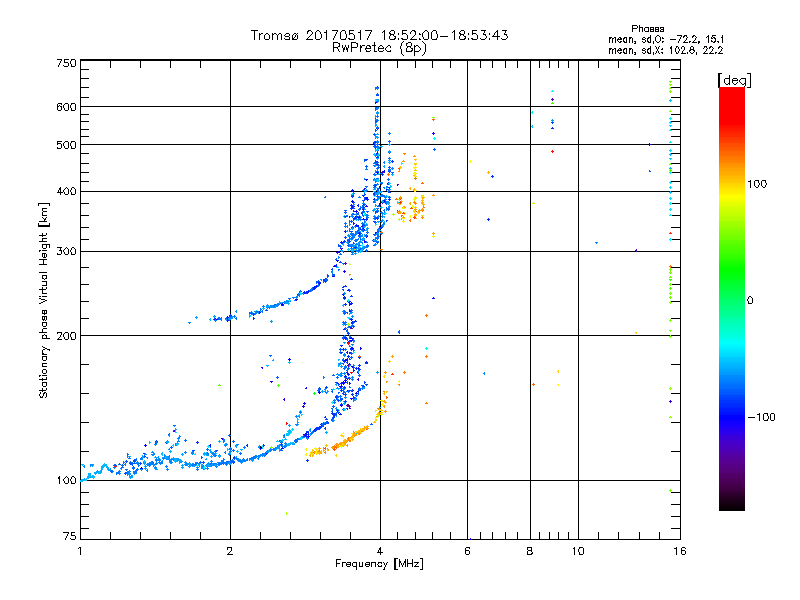Image resolution: width=800 pixels, height=600 pixels.
Task: Click the y-axis tick label '600'
Action: [x=67, y=107]
